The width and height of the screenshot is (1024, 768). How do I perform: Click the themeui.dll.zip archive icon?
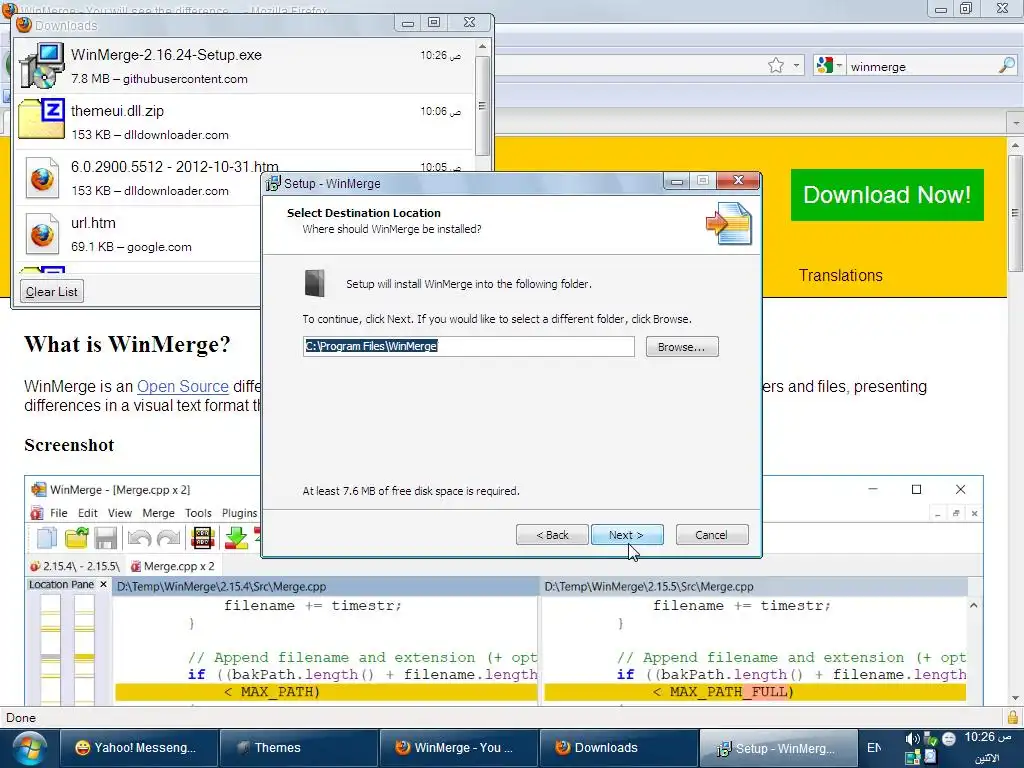42,119
